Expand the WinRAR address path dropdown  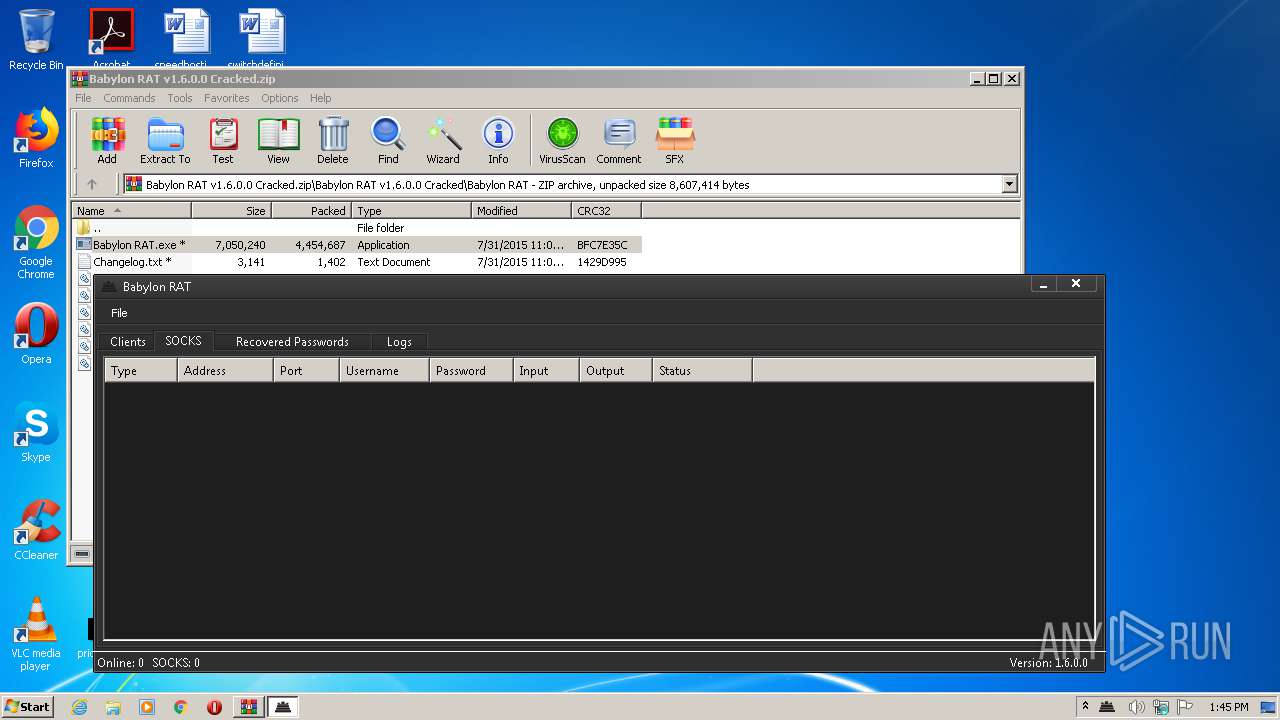click(x=1009, y=184)
